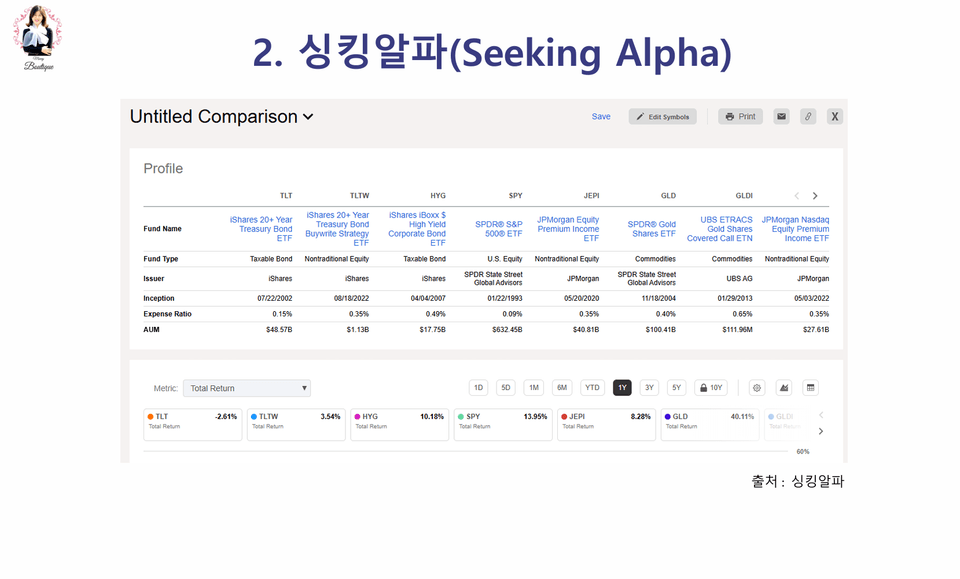
Task: Switch to chart view icon
Action: tap(784, 387)
